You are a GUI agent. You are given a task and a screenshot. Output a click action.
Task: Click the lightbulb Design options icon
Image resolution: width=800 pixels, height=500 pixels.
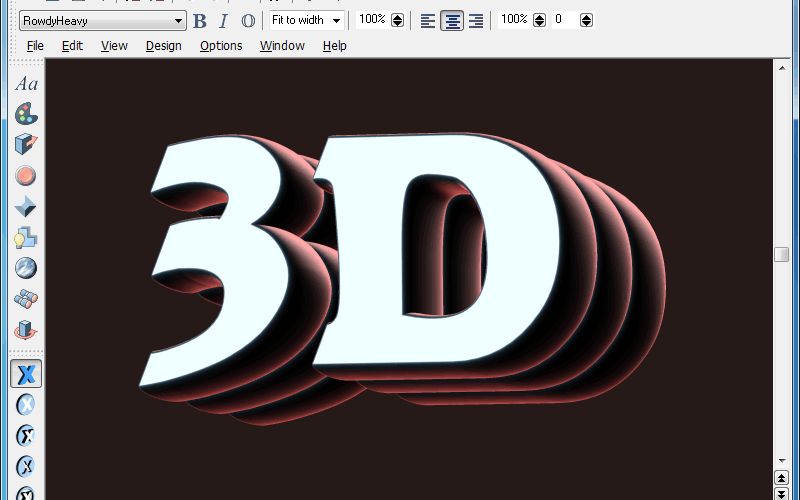26,238
